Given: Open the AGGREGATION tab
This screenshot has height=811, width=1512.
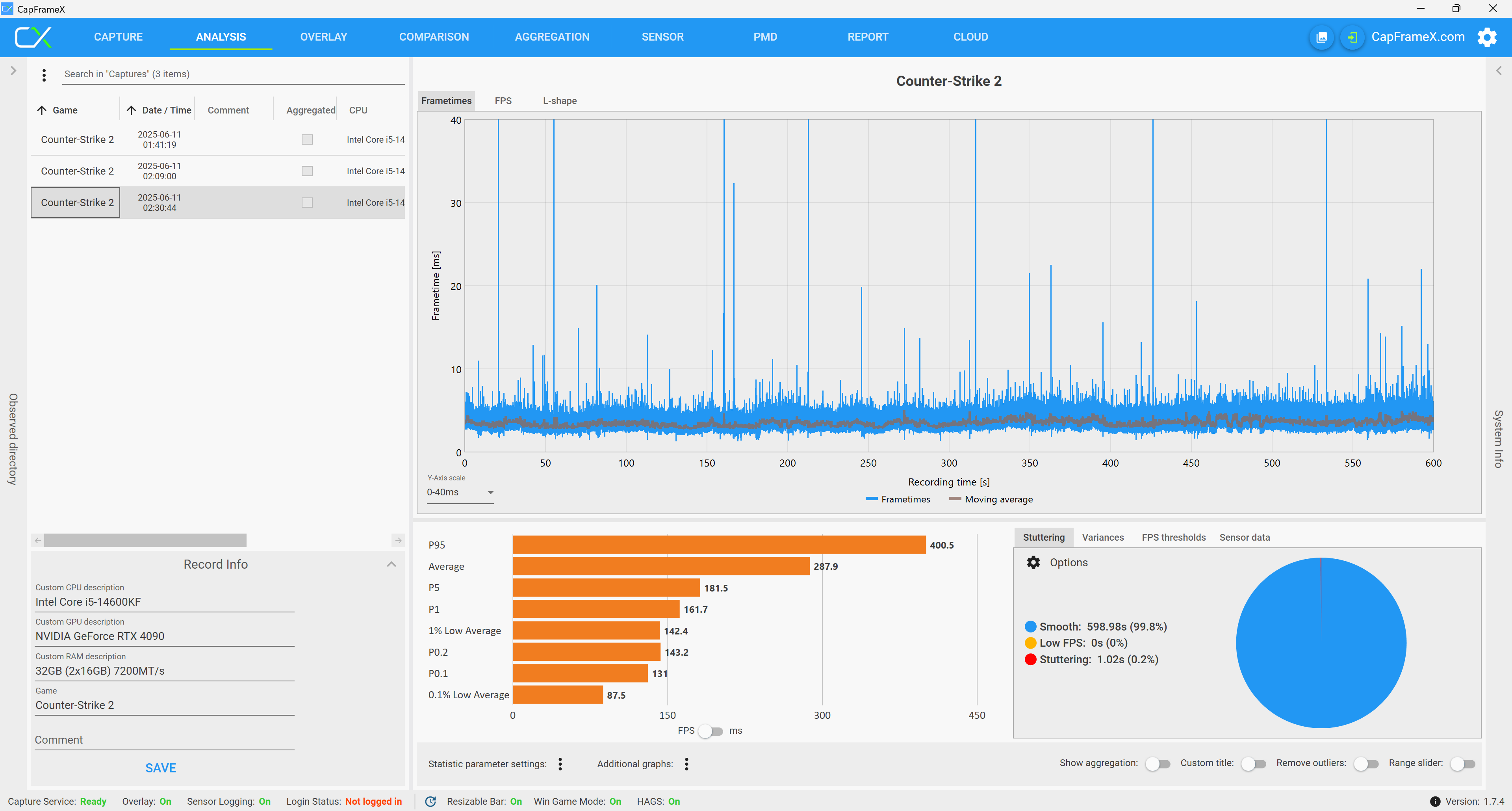Looking at the screenshot, I should tap(552, 37).
